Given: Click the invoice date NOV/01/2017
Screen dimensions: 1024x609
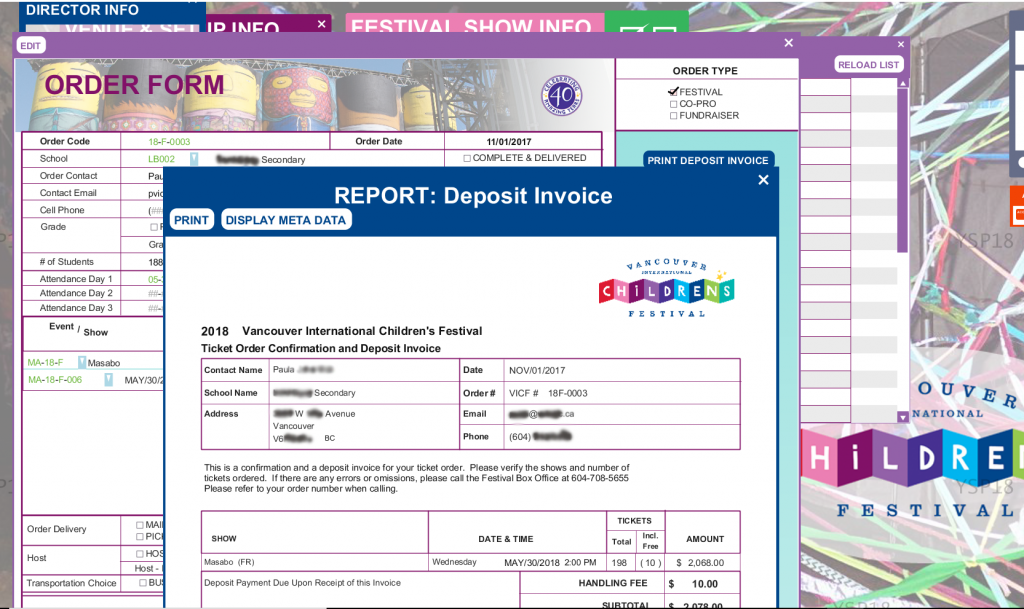Looking at the screenshot, I should coord(537,370).
